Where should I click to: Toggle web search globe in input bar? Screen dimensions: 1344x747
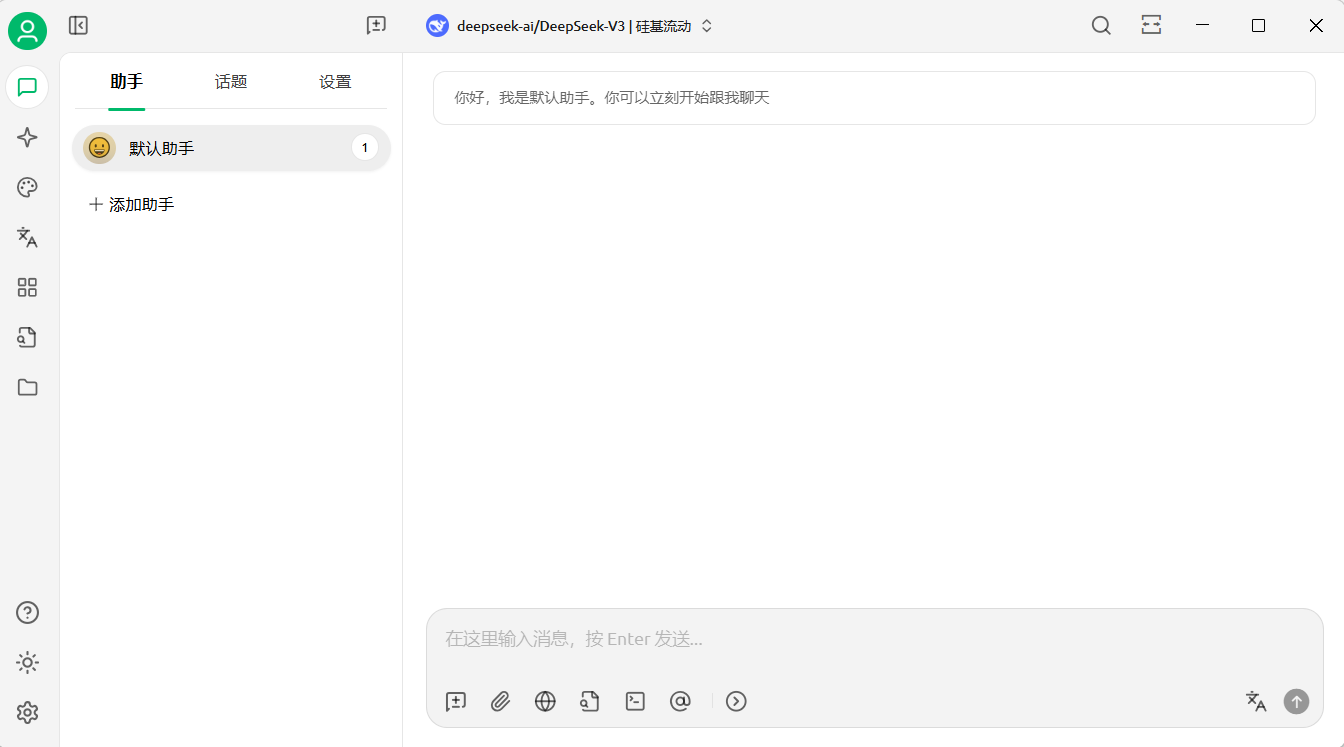tap(545, 701)
